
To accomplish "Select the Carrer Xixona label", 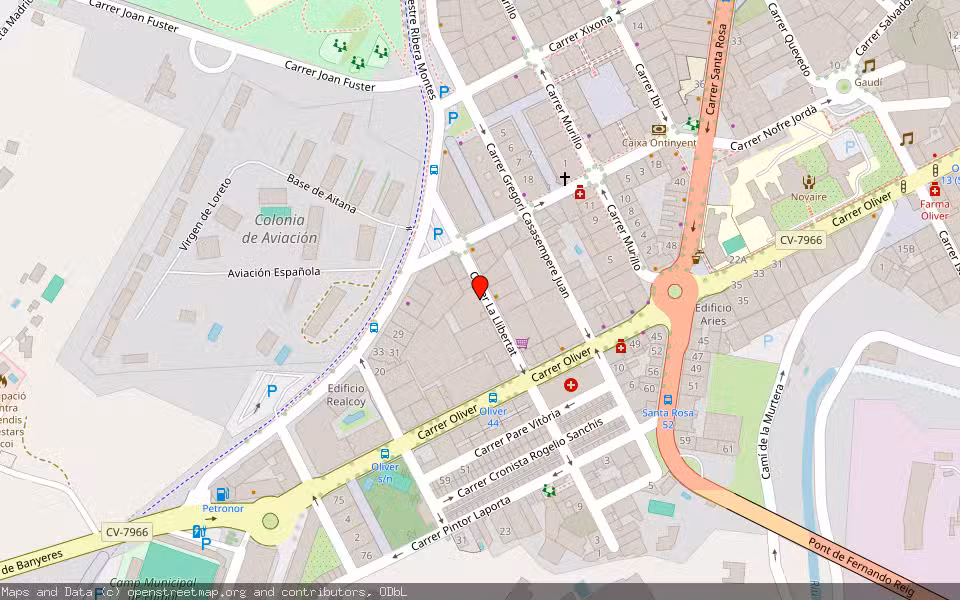I will [580, 34].
